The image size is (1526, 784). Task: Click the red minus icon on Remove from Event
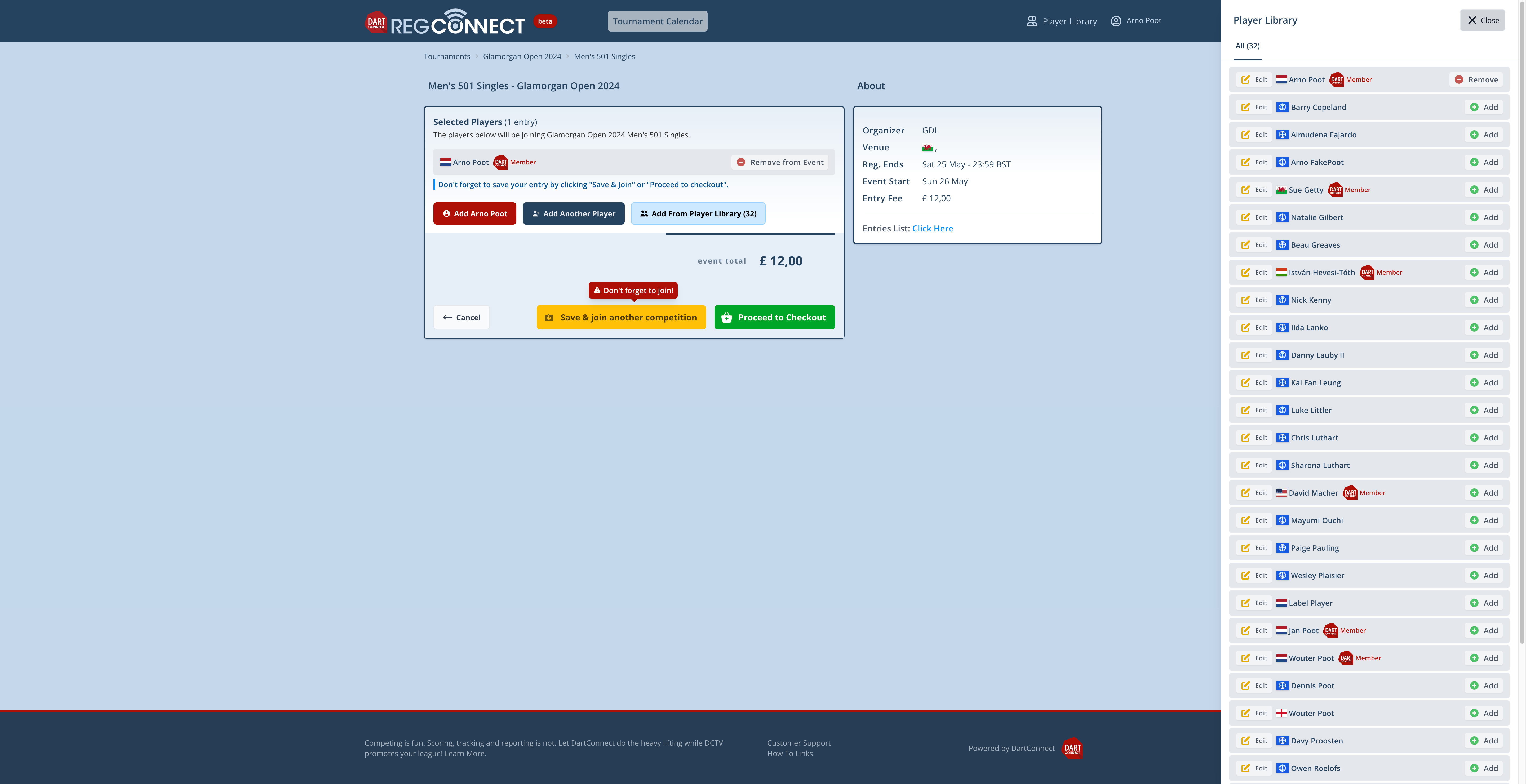click(x=740, y=162)
